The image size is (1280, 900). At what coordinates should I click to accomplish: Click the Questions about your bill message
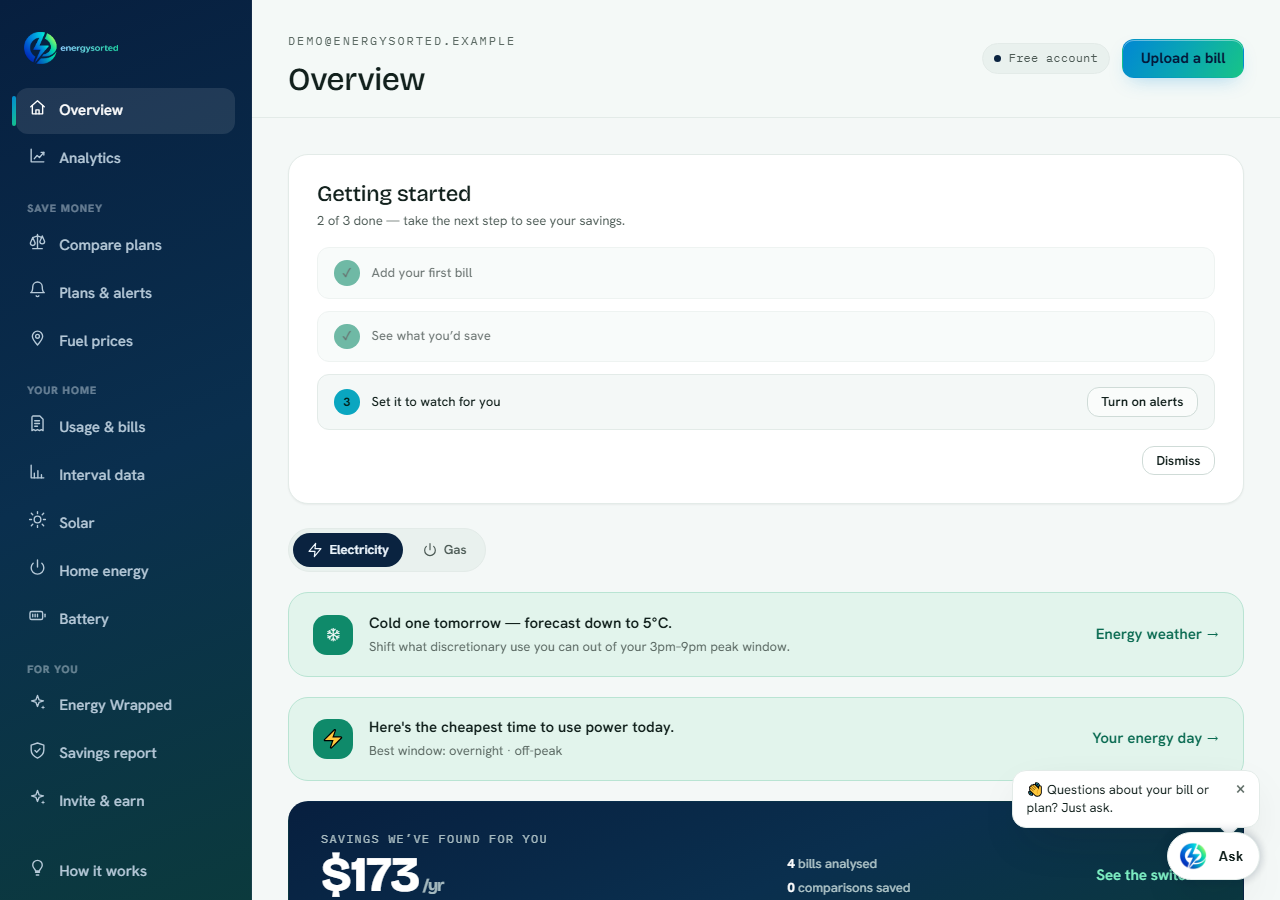coord(1118,798)
